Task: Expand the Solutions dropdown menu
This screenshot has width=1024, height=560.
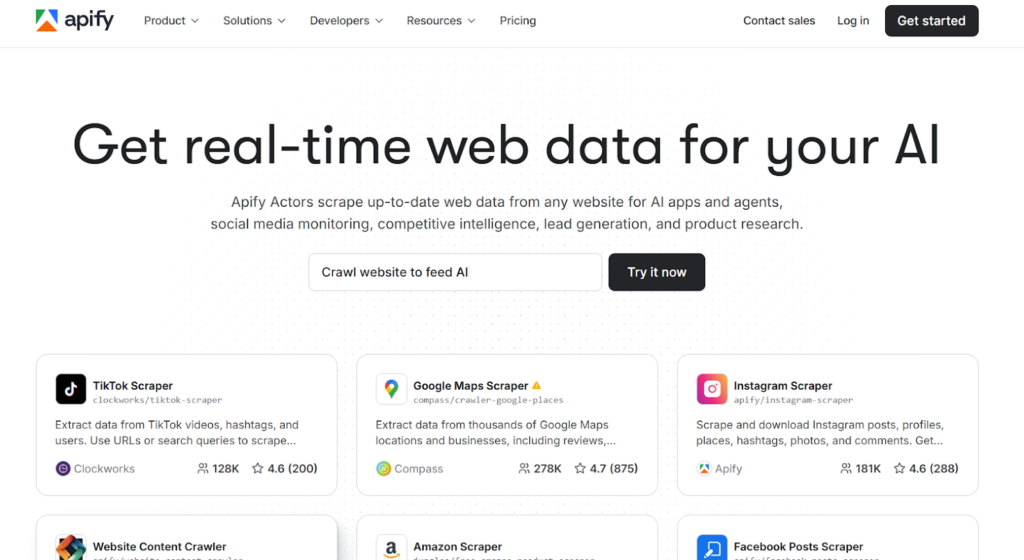Action: tap(254, 21)
